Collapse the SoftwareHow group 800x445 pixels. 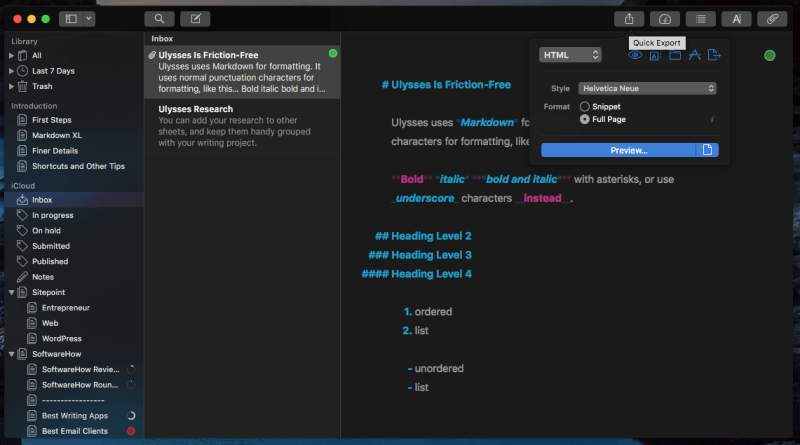coord(11,354)
